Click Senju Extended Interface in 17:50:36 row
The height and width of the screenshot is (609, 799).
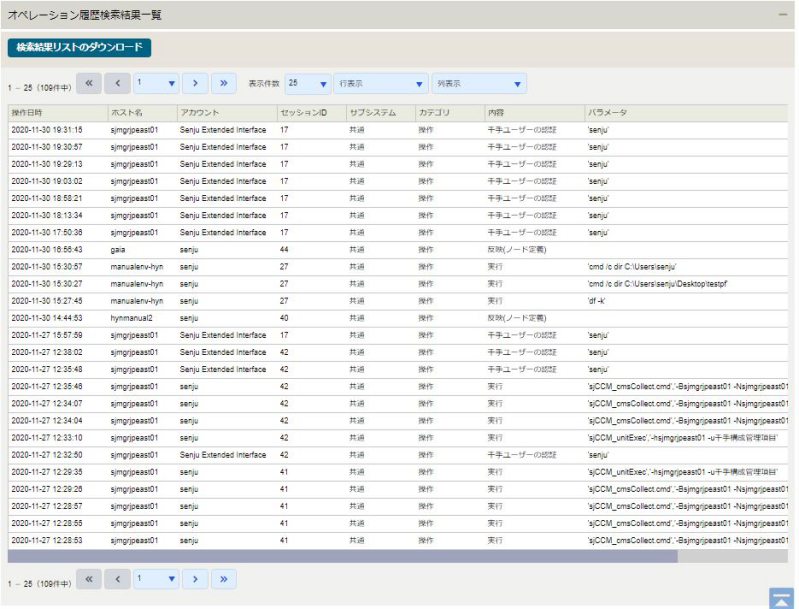[223, 232]
